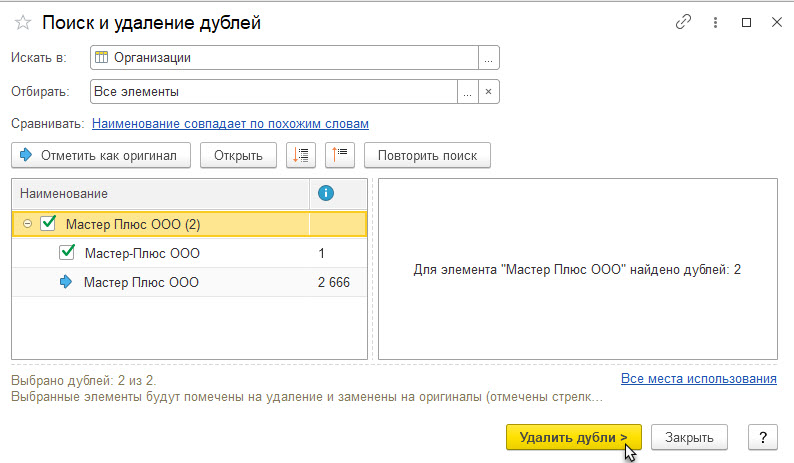Click the blue arrow original marker icon
794x463 pixels.
pos(67,283)
